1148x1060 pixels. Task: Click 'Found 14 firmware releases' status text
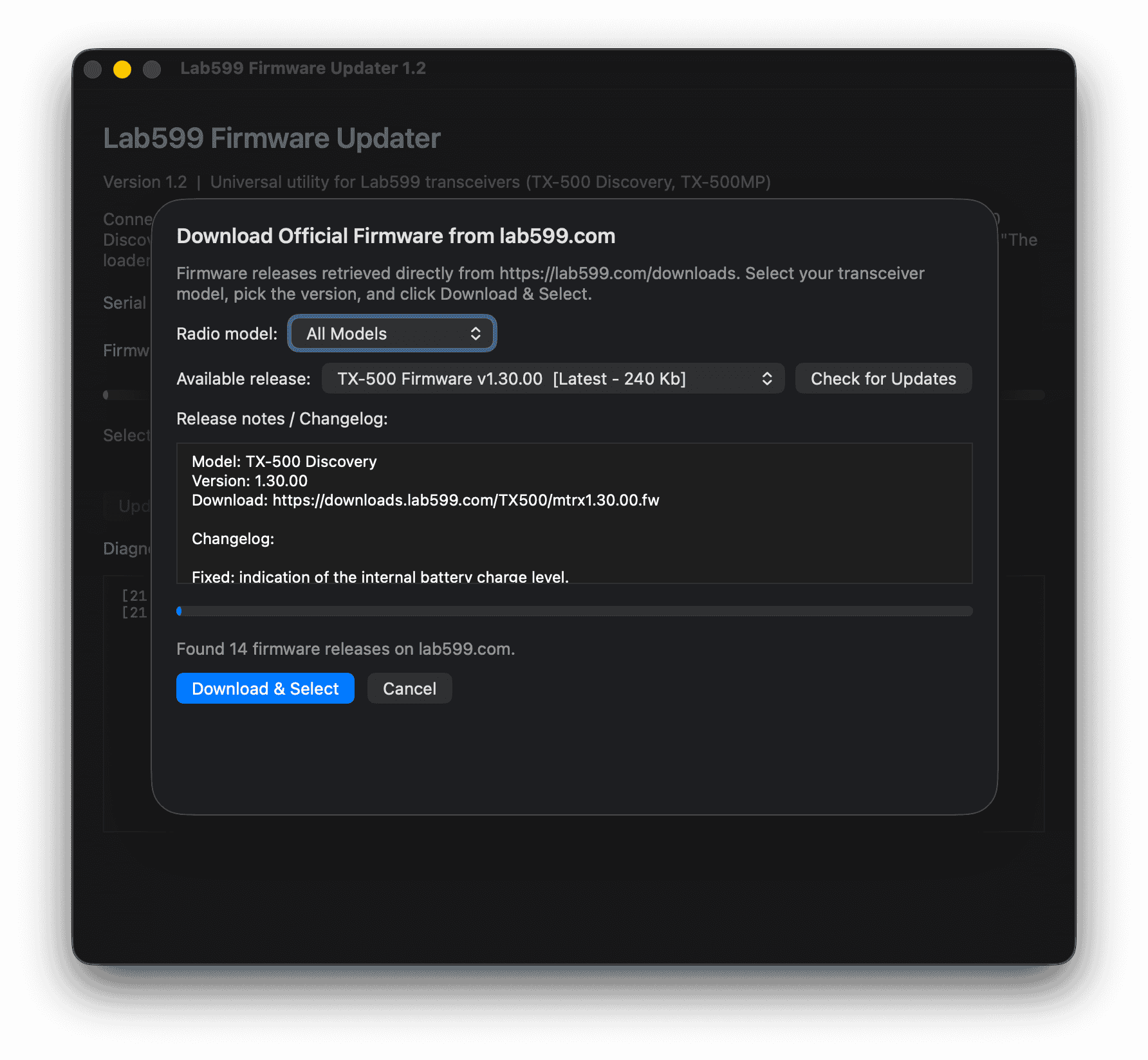coord(346,648)
